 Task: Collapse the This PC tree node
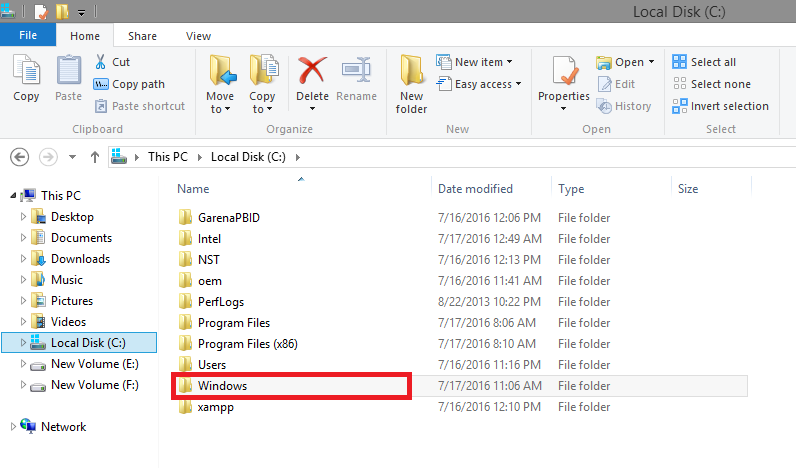coord(13,196)
